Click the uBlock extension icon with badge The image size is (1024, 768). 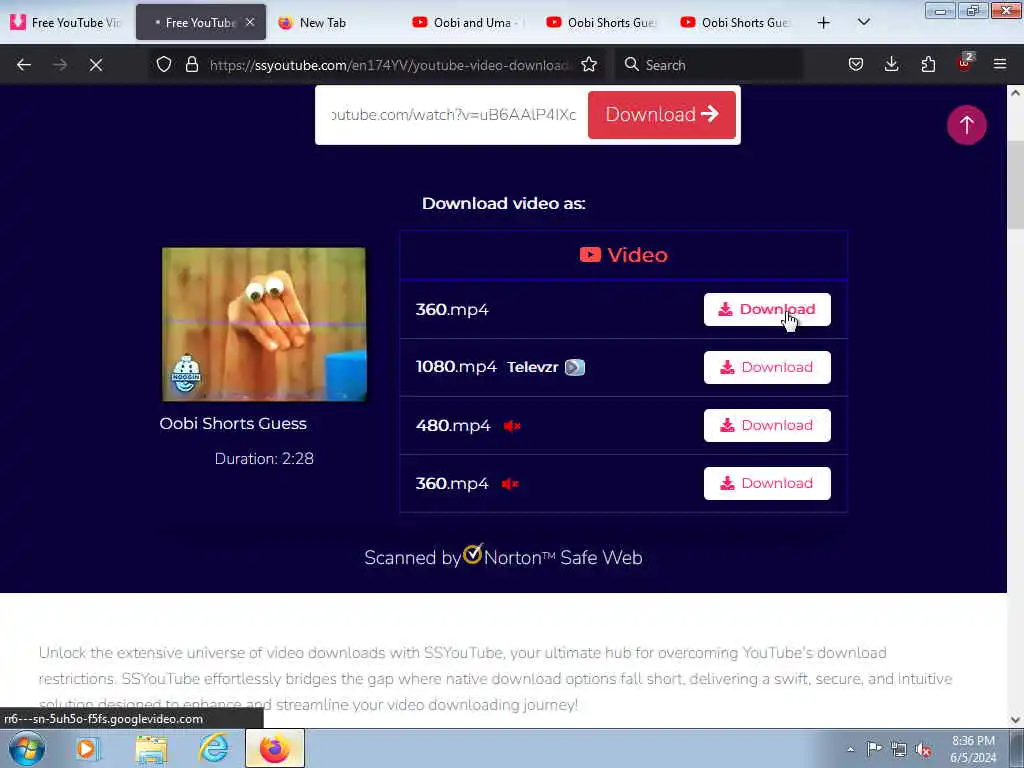pyautogui.click(x=965, y=63)
